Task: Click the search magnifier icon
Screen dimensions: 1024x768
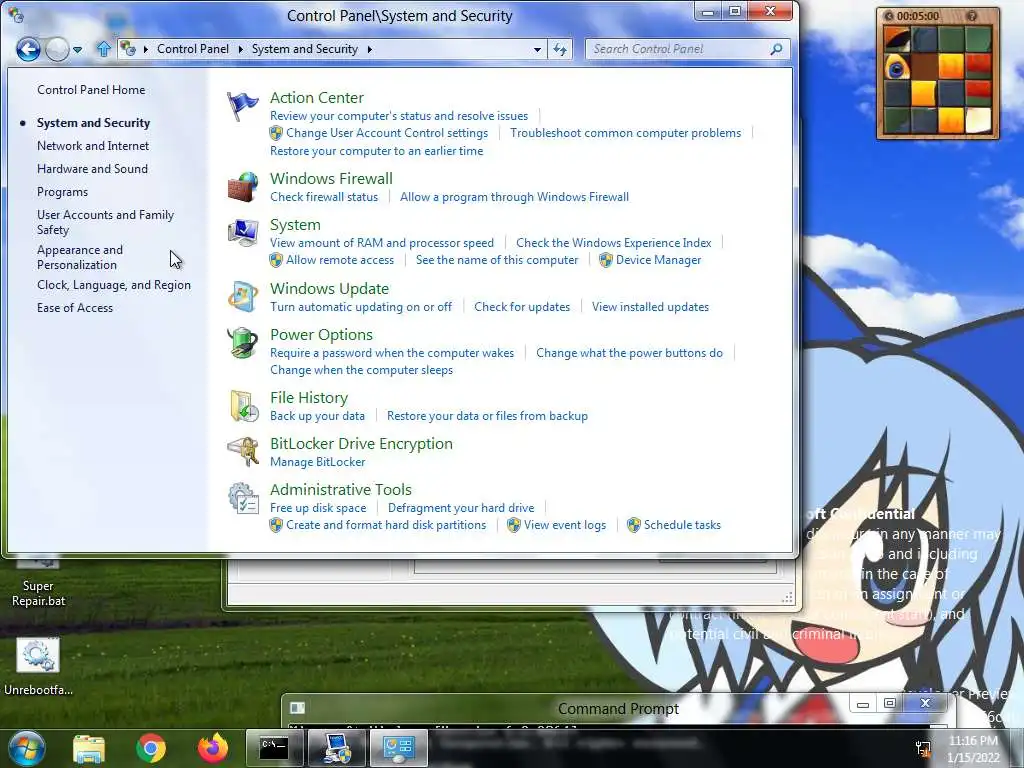Action: point(776,49)
